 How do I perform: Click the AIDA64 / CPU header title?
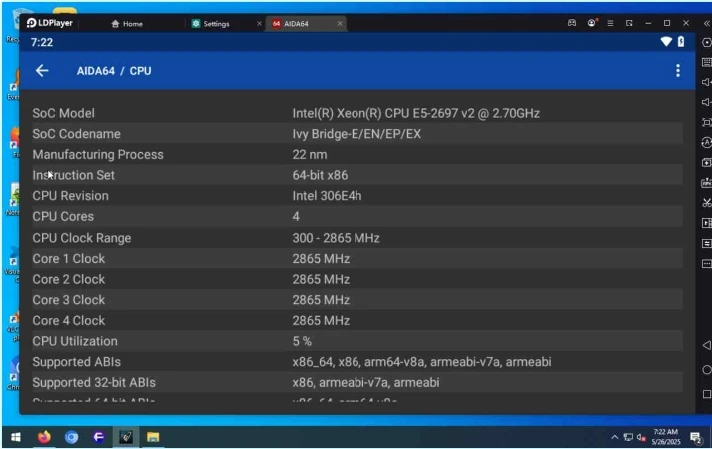[x=114, y=71]
